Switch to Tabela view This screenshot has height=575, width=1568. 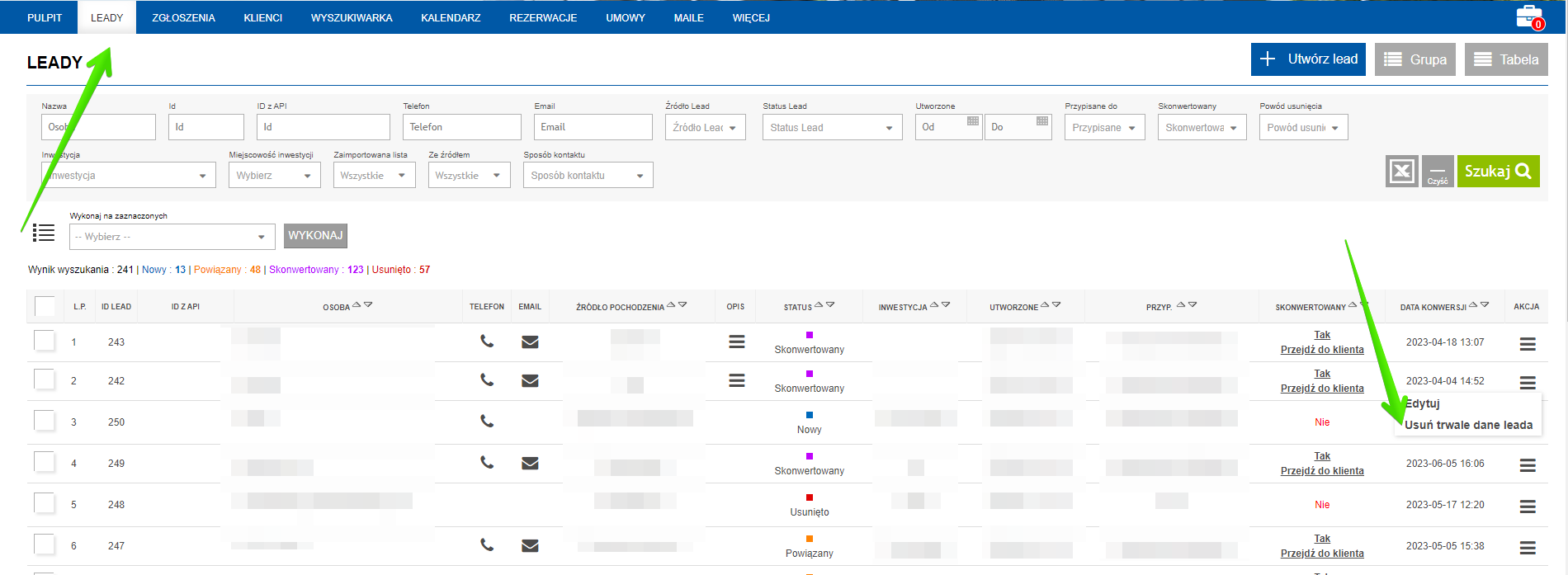1506,59
